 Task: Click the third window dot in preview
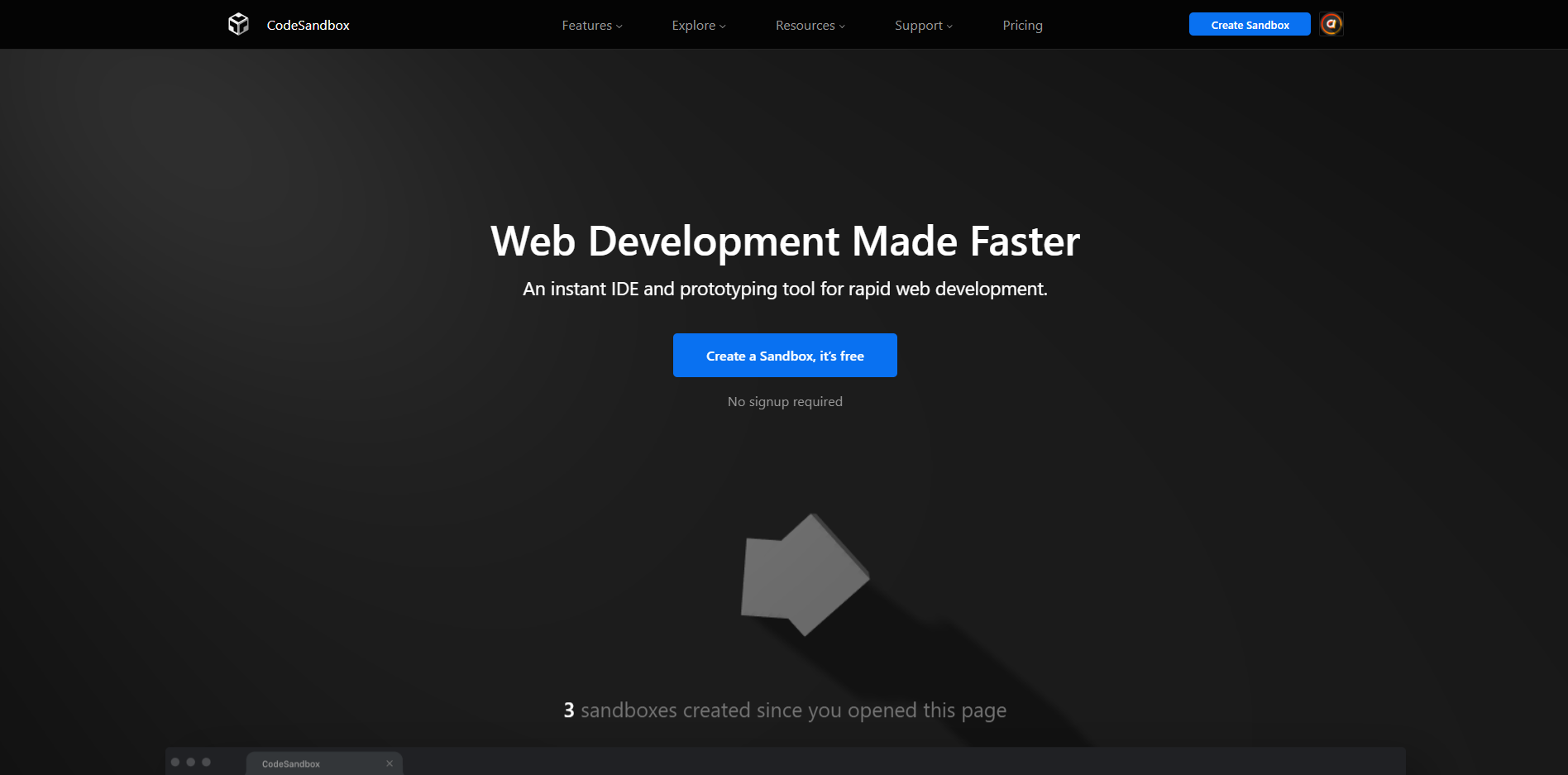point(207,762)
